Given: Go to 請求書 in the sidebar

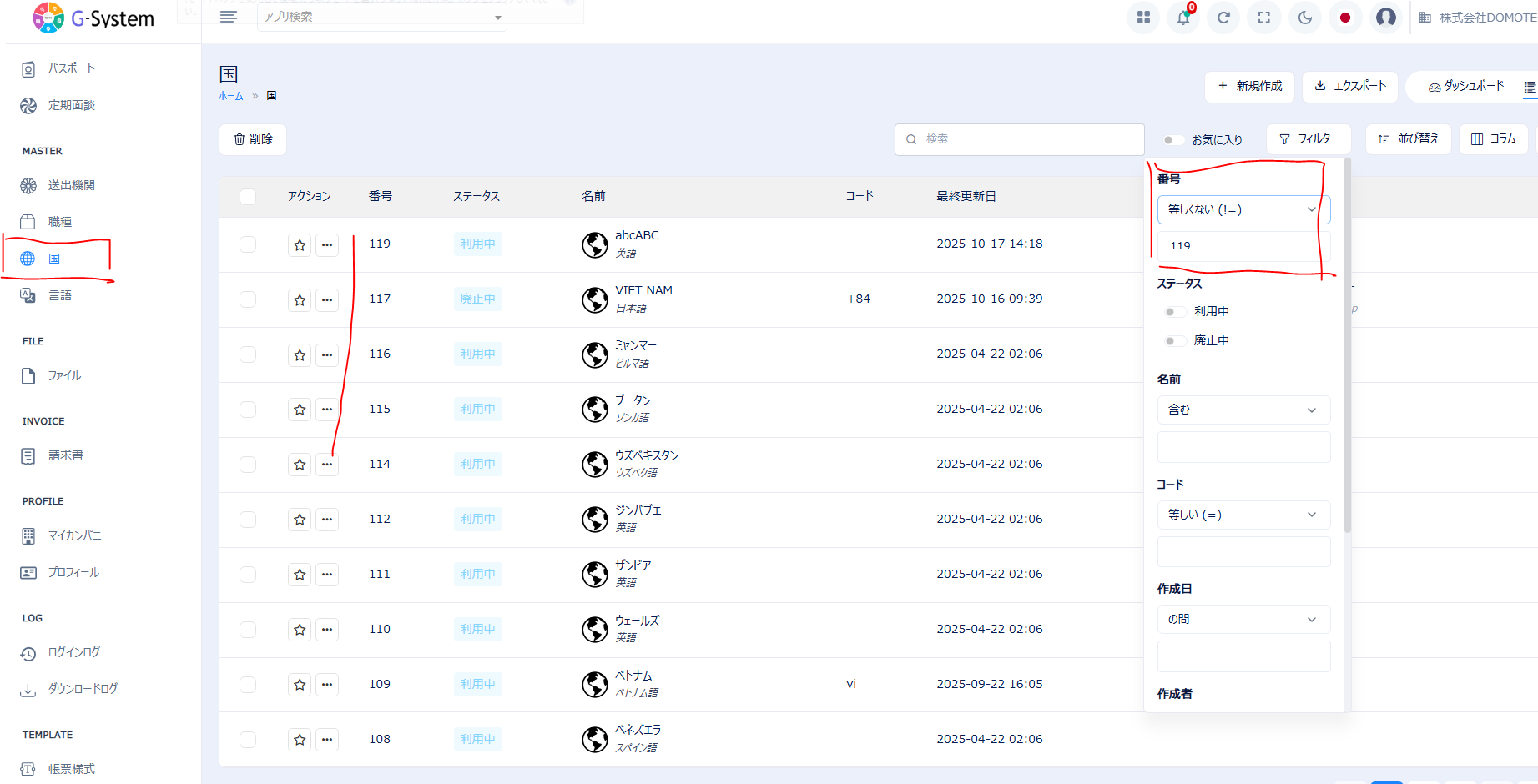Looking at the screenshot, I should point(65,455).
